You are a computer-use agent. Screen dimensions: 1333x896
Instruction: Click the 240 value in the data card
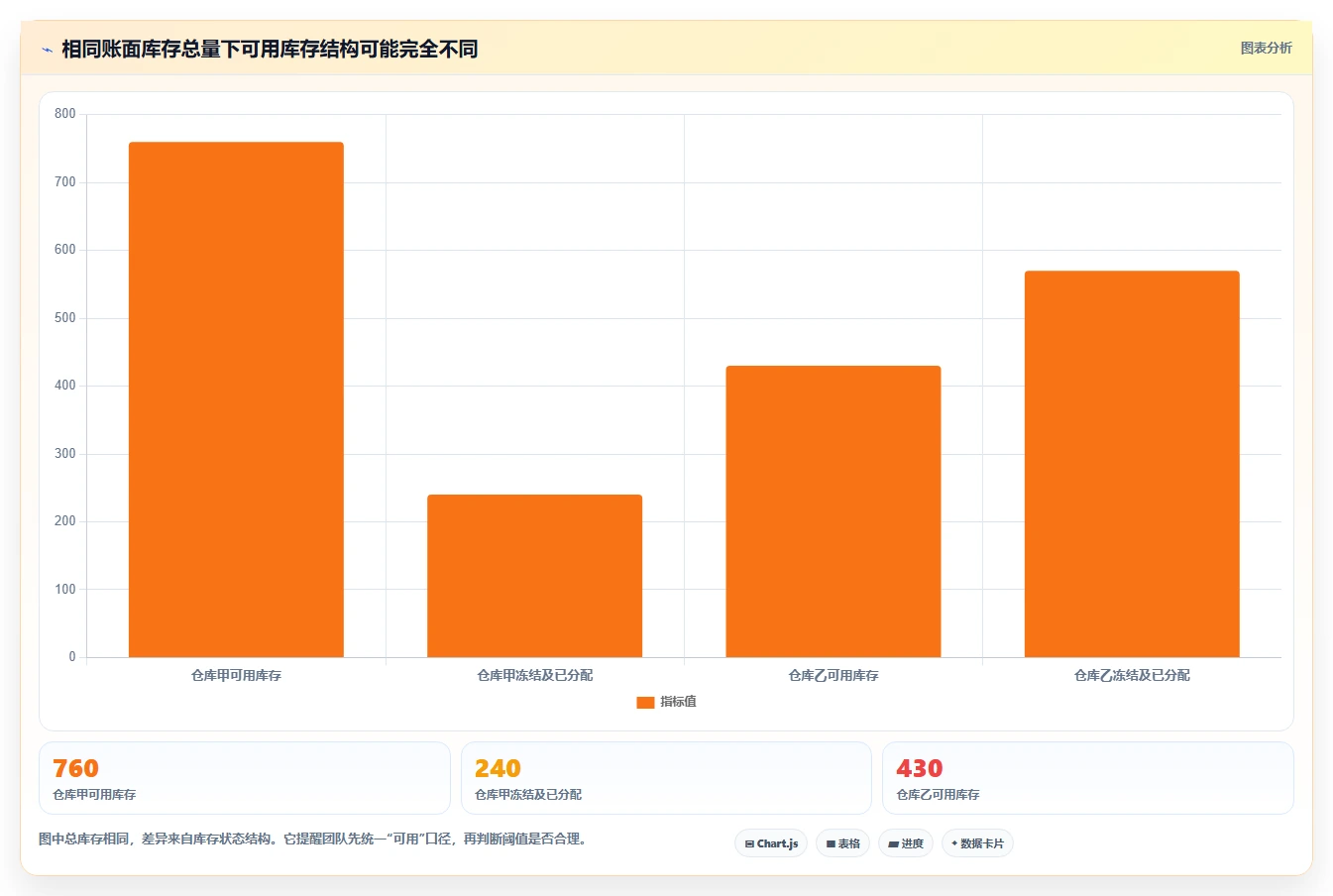[x=498, y=768]
